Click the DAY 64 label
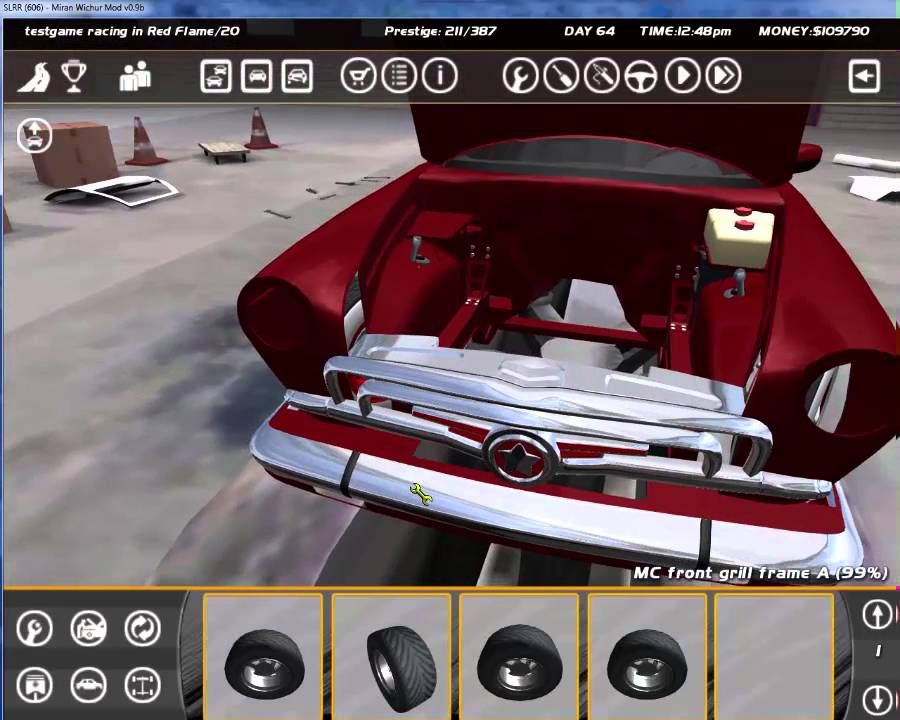 (589, 31)
